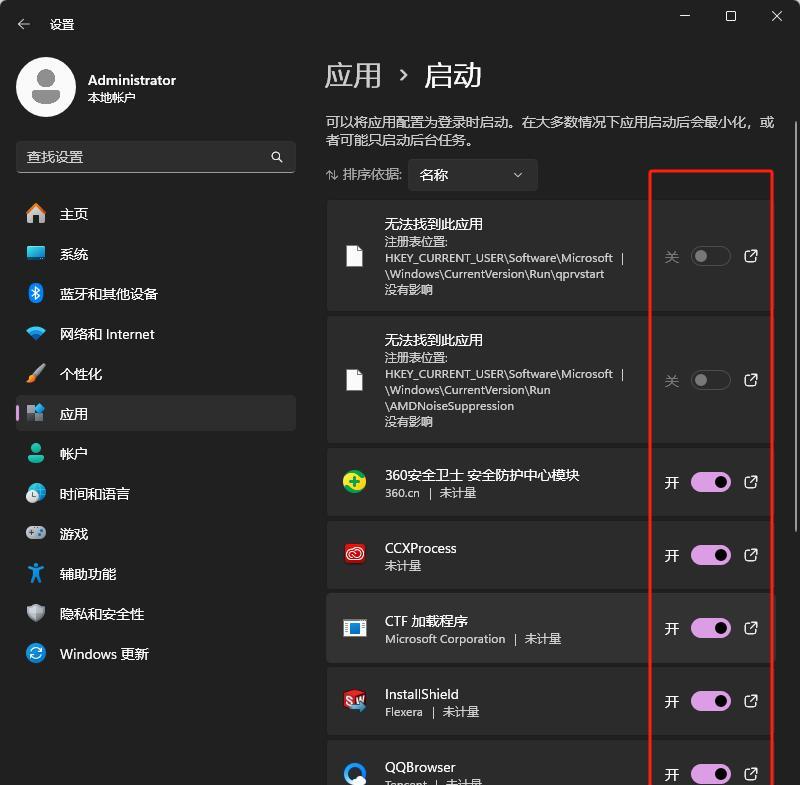Click the InstallShield app icon
Image resolution: width=800 pixels, height=785 pixels.
pos(354,701)
